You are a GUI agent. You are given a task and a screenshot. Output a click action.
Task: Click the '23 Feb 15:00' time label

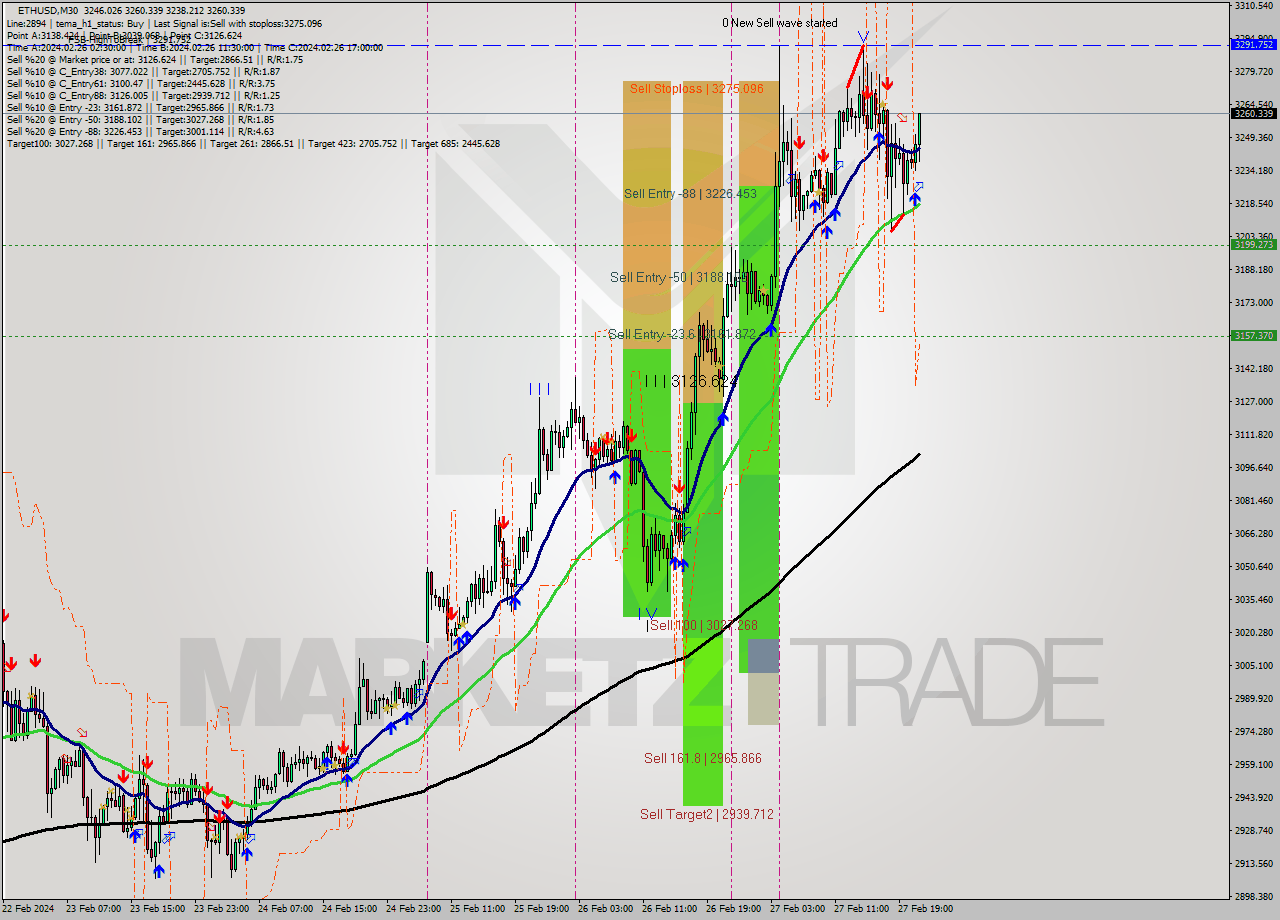157,909
